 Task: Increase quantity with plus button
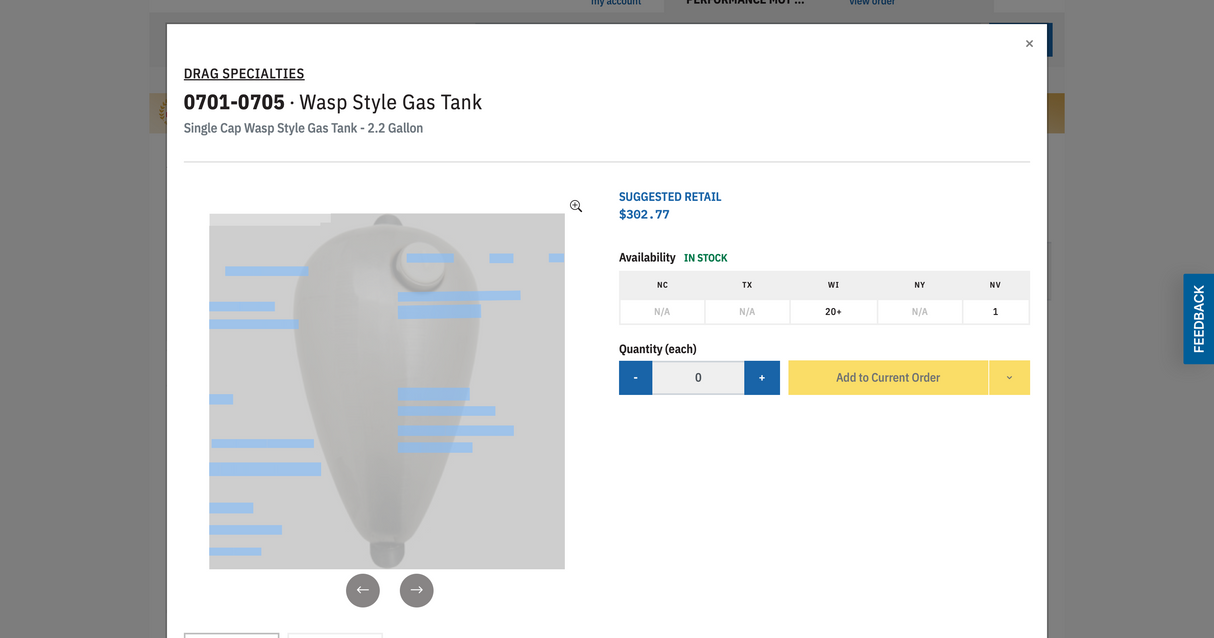pyautogui.click(x=762, y=378)
